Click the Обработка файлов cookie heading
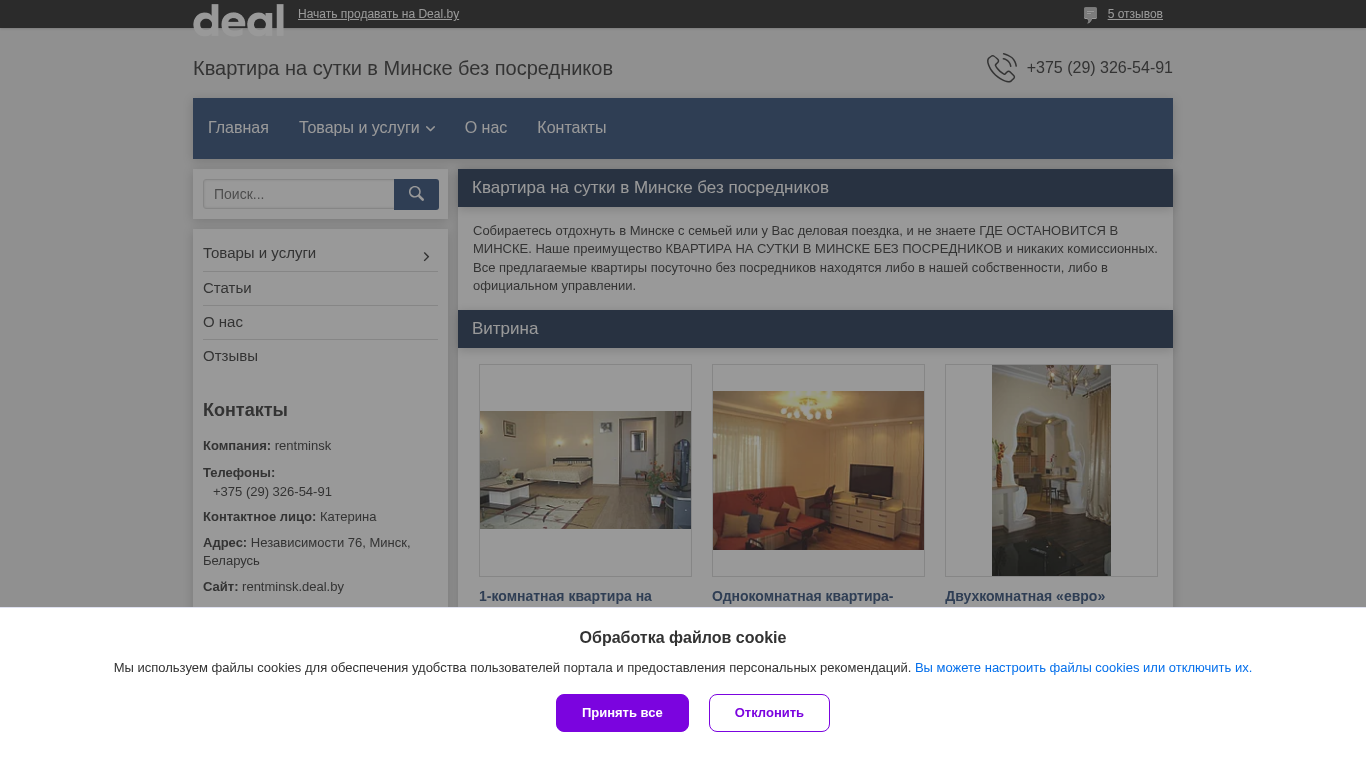The height and width of the screenshot is (768, 1366). click(683, 638)
